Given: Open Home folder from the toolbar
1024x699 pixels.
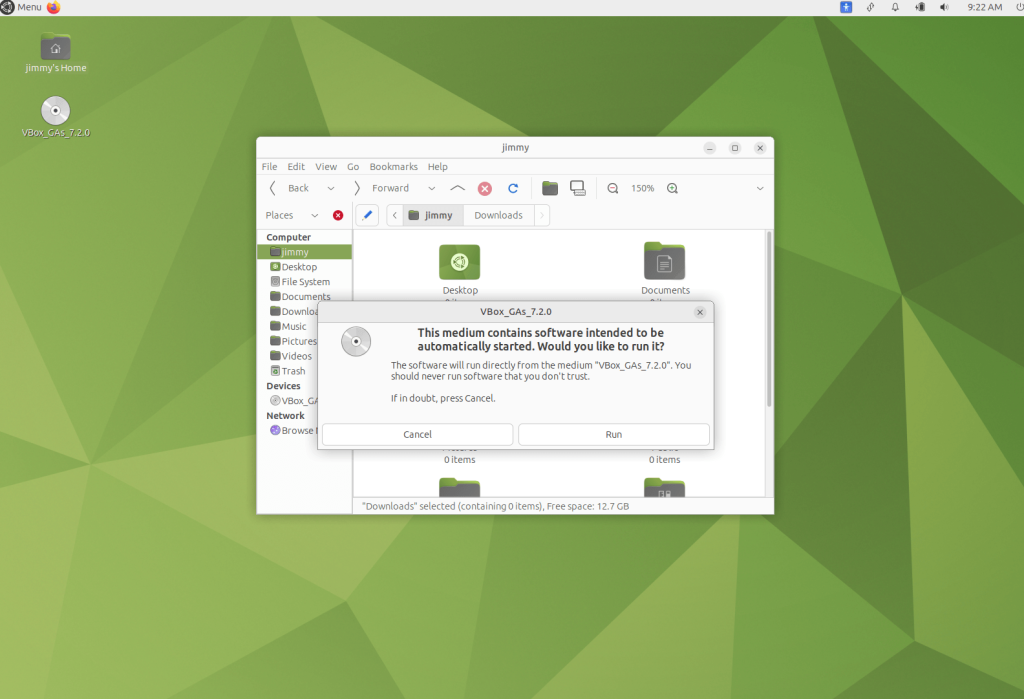Looking at the screenshot, I should click(550, 188).
